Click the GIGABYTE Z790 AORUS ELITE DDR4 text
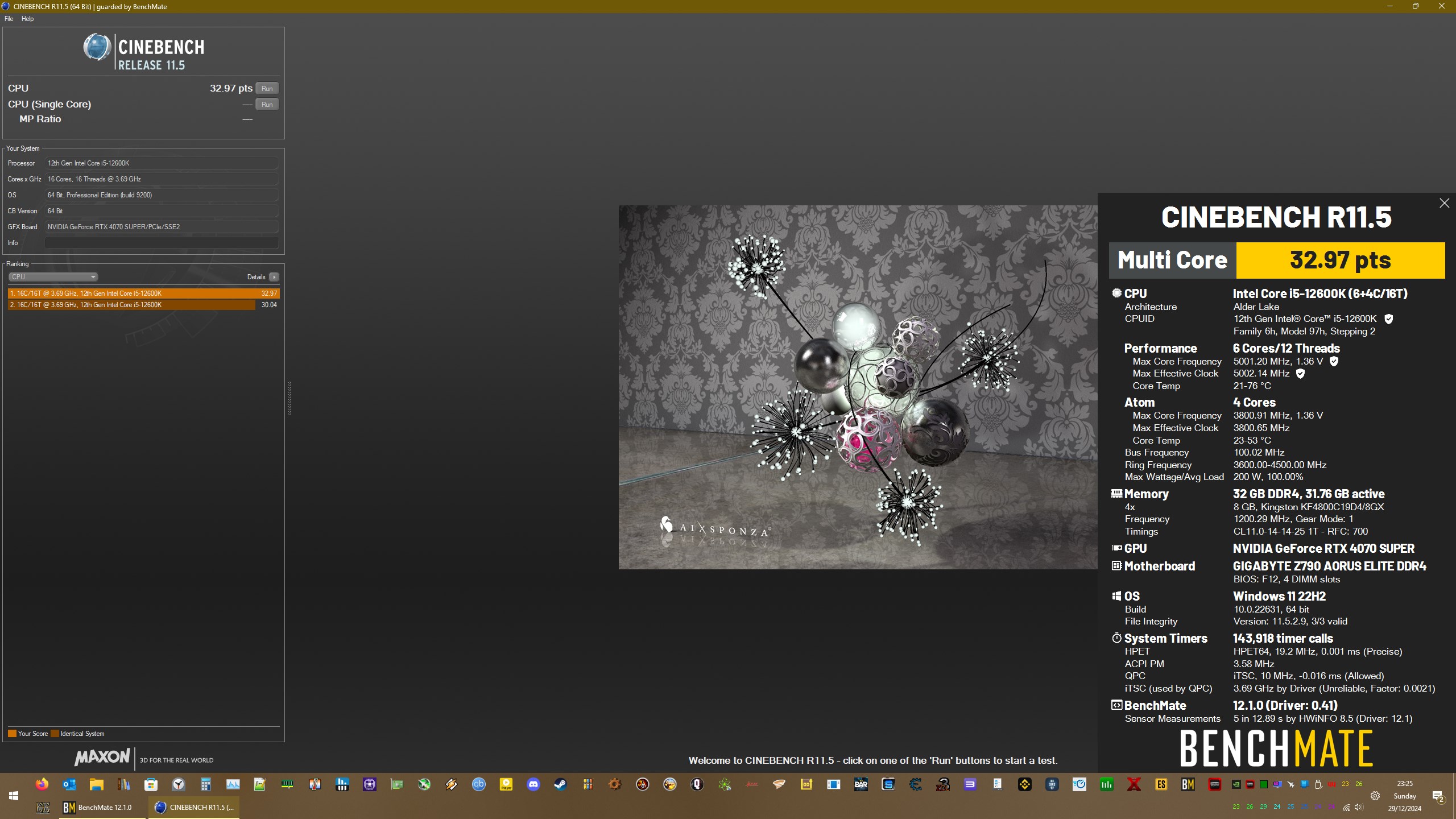The height and width of the screenshot is (819, 1456). pos(1329,566)
